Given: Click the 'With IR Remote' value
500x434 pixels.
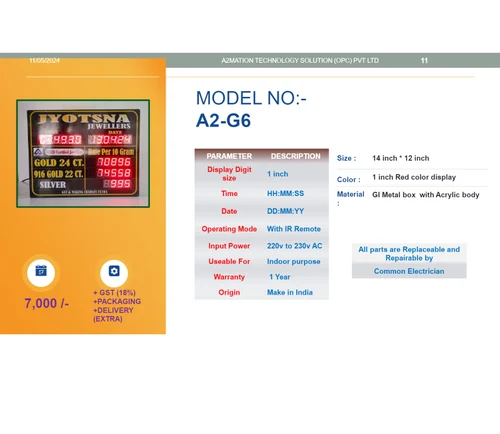Looking at the screenshot, I should [x=294, y=229].
